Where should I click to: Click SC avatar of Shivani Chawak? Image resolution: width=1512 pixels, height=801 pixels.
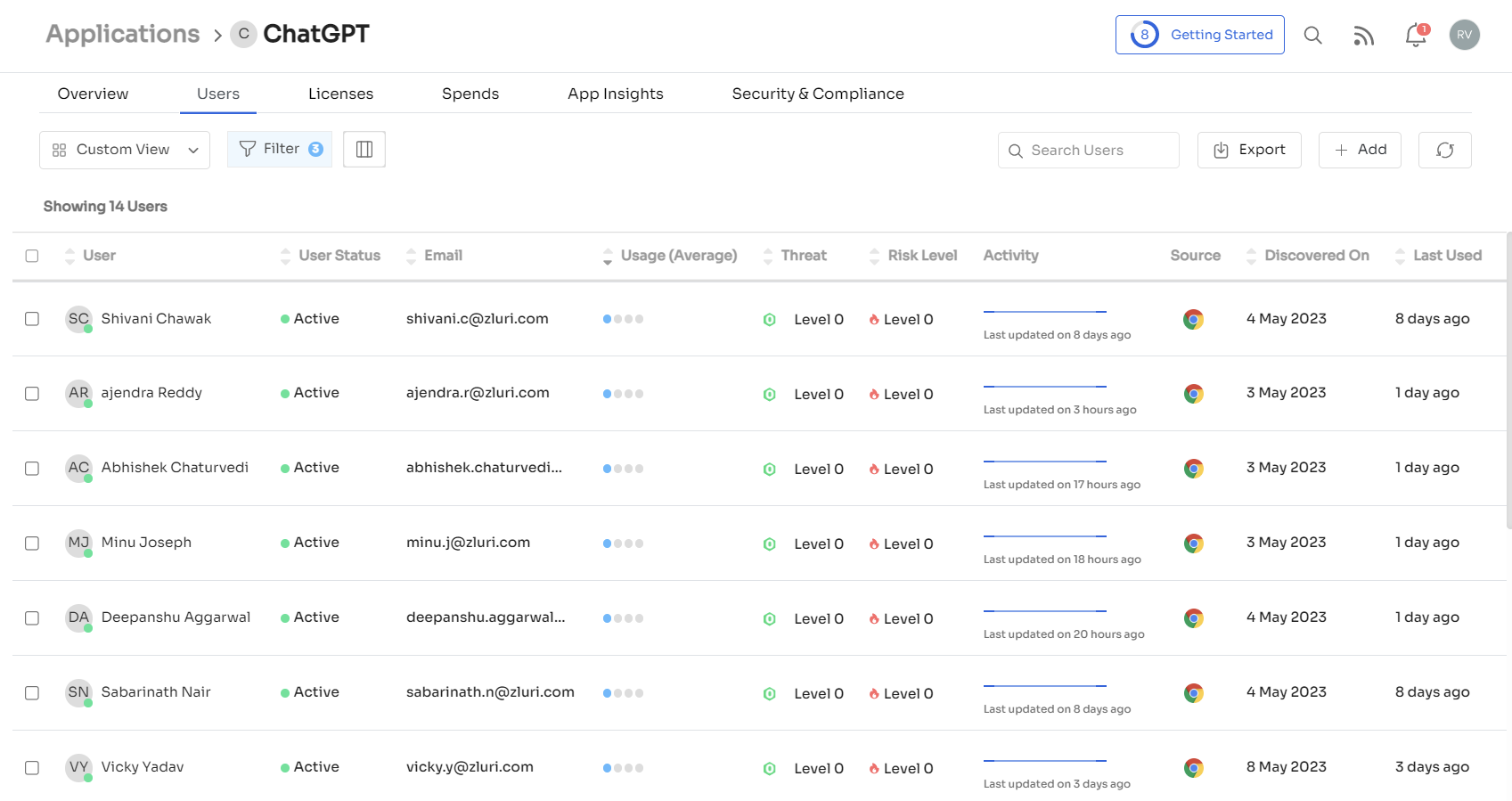(x=78, y=319)
